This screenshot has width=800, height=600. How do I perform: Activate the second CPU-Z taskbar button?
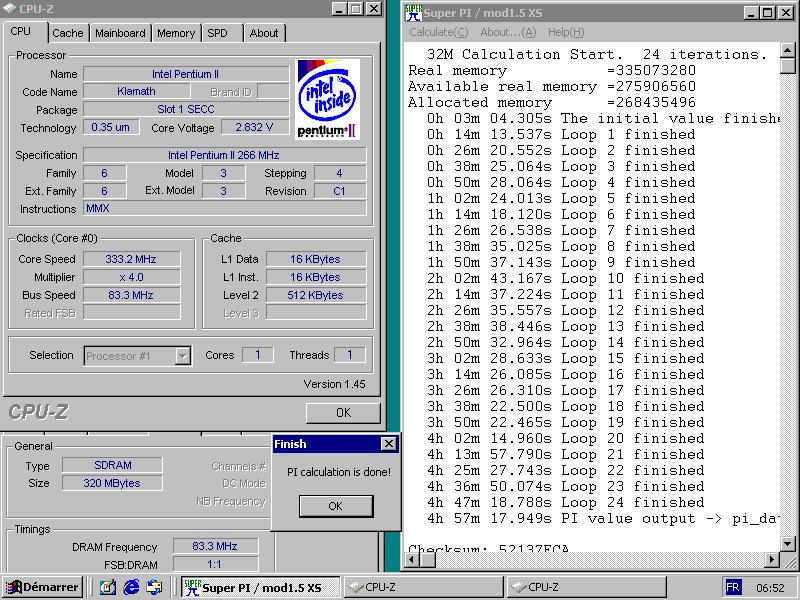[x=586, y=587]
